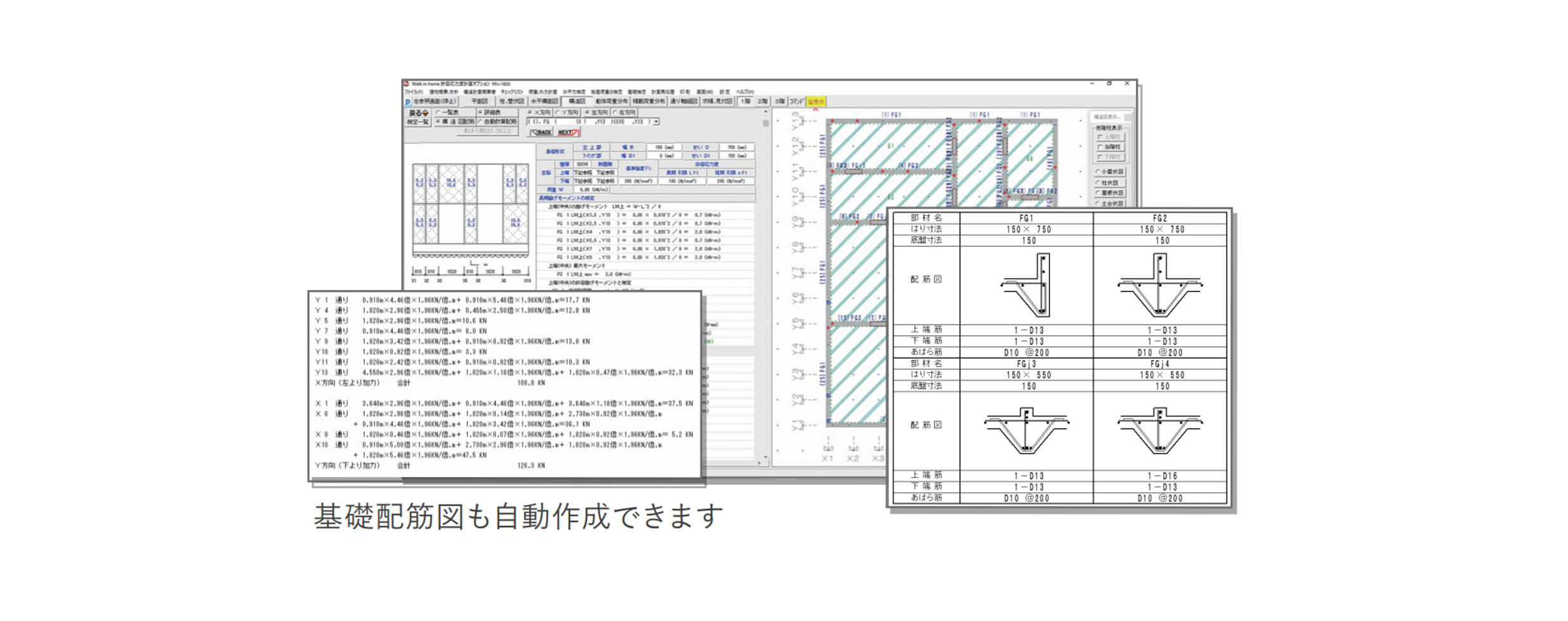The width and height of the screenshot is (1568, 621).
Task: Switch to 柱.壁伏図 display
Action: coord(512,101)
